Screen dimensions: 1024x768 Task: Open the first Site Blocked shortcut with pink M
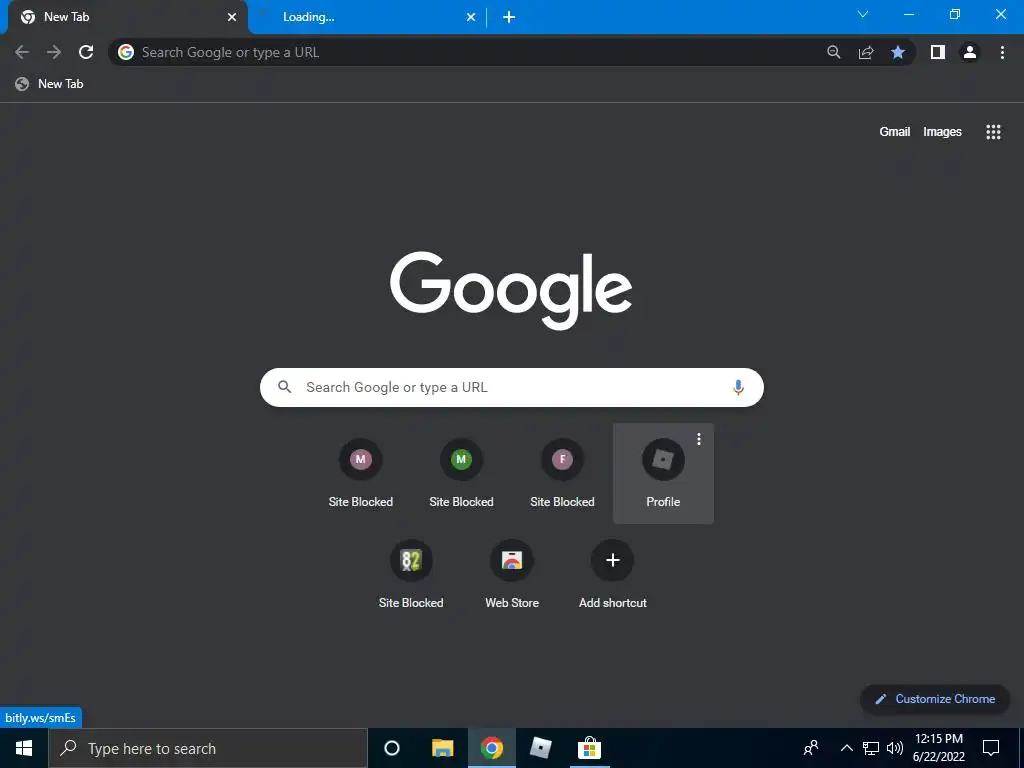(360, 473)
